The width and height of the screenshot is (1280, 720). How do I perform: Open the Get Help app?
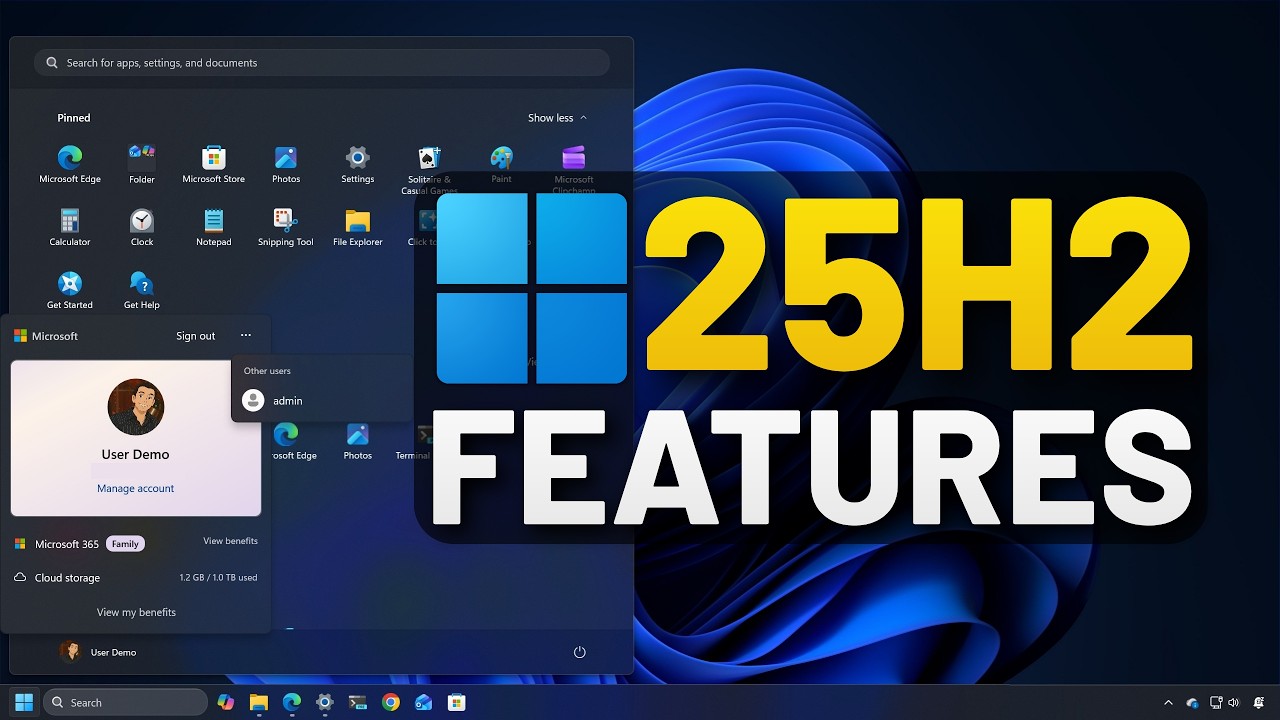click(142, 291)
